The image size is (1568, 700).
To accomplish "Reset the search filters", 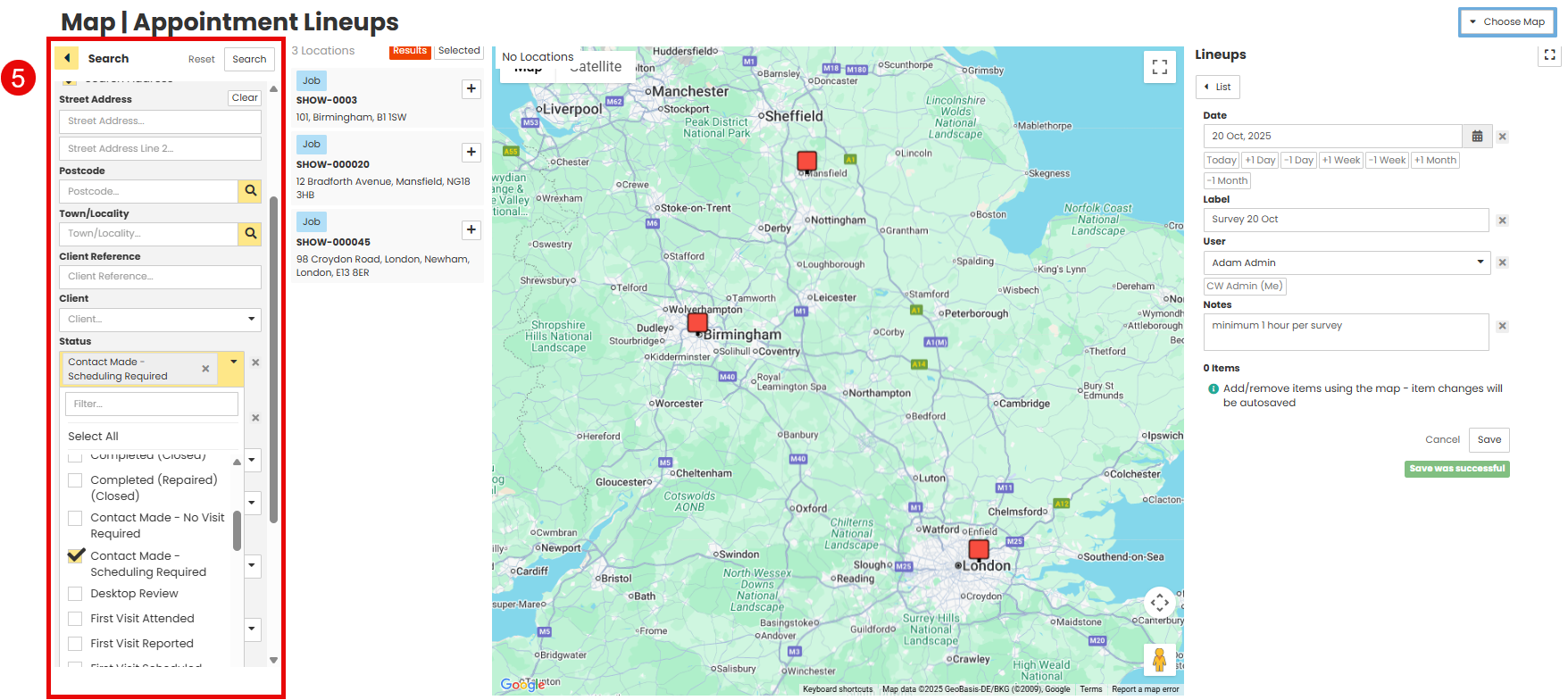I will coord(202,60).
